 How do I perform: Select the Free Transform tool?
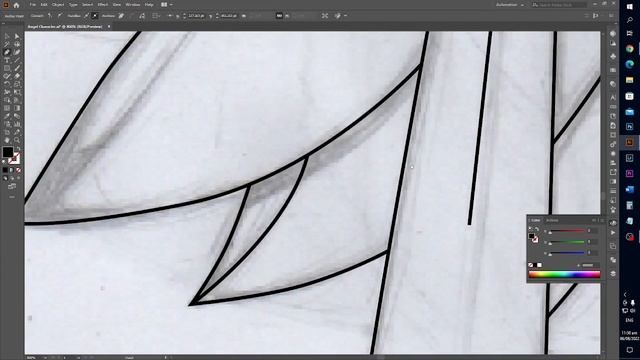click(17, 92)
